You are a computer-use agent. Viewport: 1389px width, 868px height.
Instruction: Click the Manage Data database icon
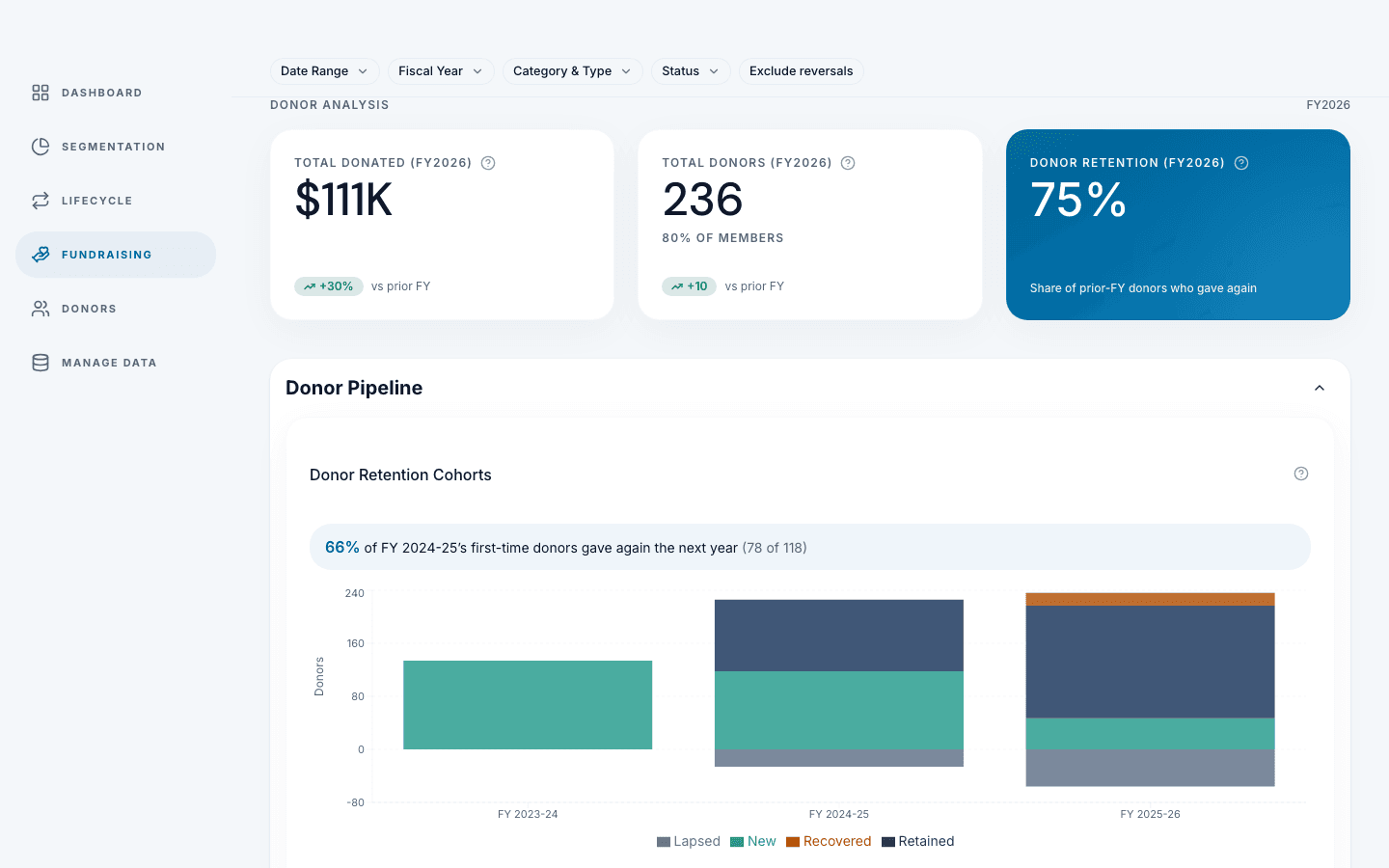pos(41,363)
